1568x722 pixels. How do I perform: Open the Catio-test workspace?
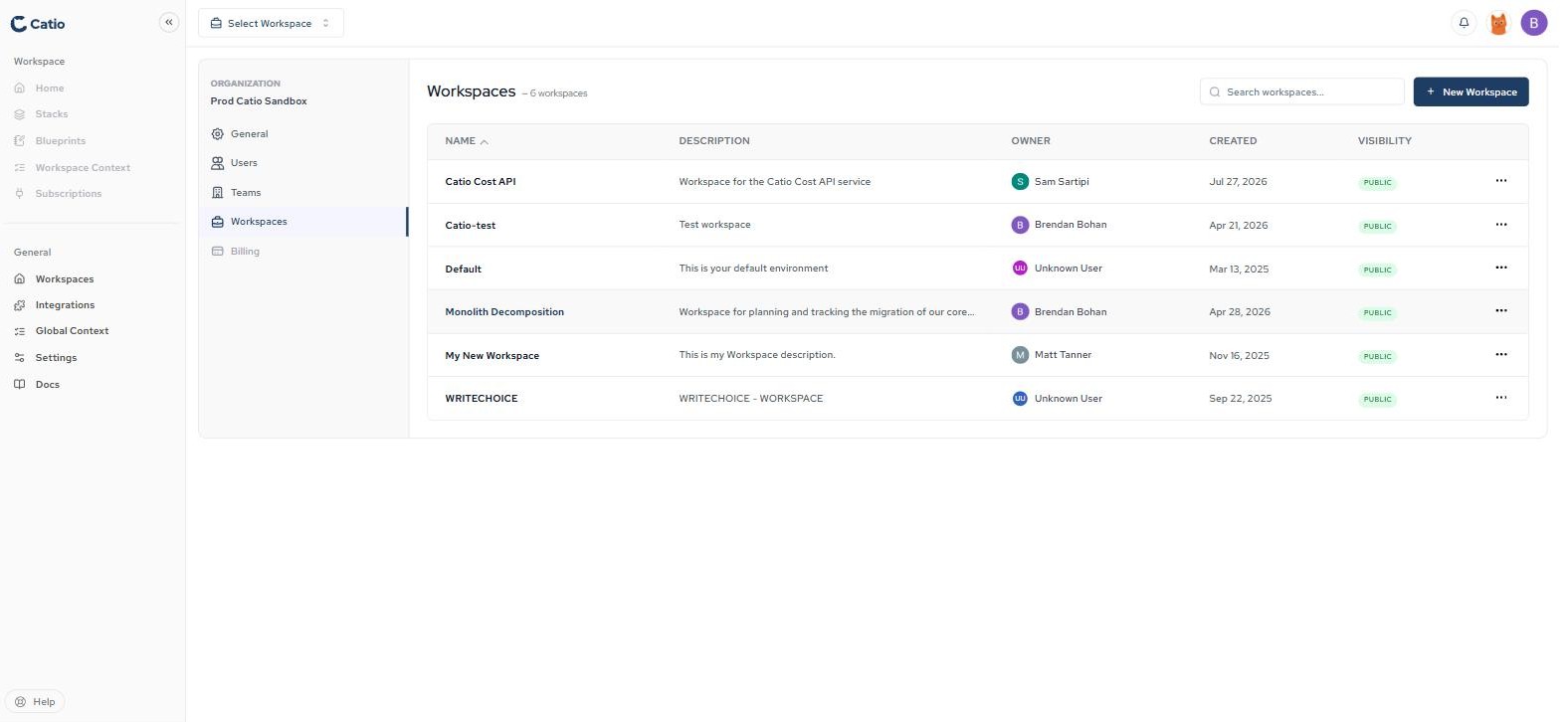[471, 226]
